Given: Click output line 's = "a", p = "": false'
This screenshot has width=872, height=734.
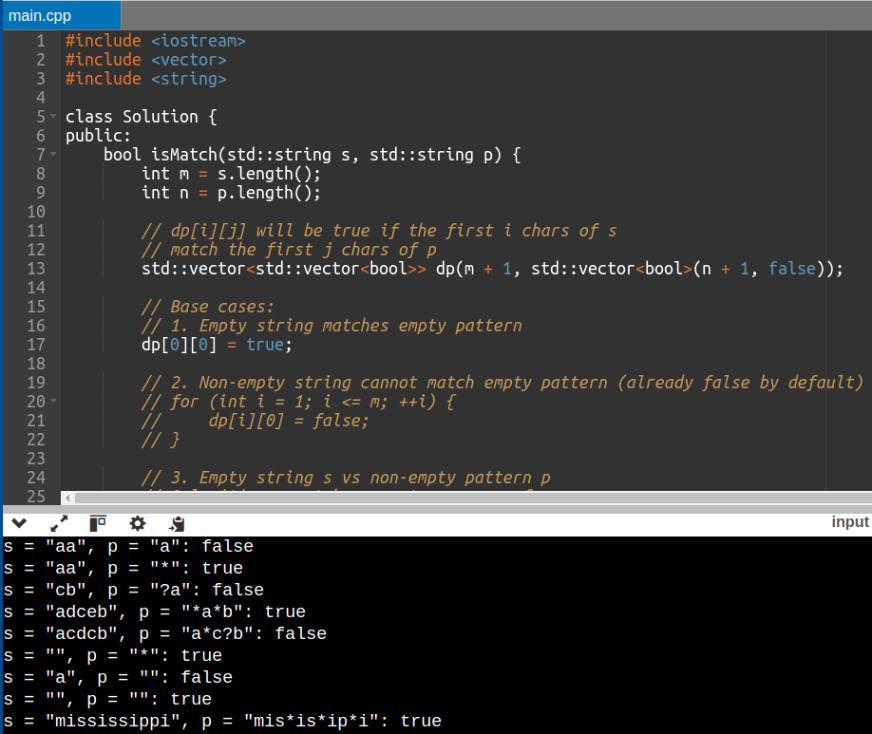Looking at the screenshot, I should (118, 677).
